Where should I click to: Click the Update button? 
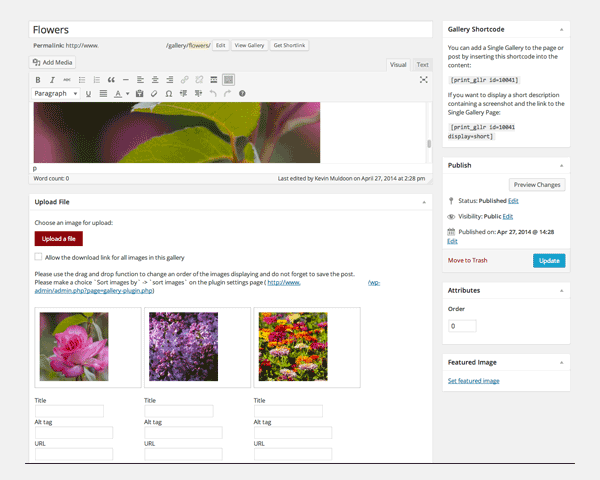pyautogui.click(x=549, y=261)
